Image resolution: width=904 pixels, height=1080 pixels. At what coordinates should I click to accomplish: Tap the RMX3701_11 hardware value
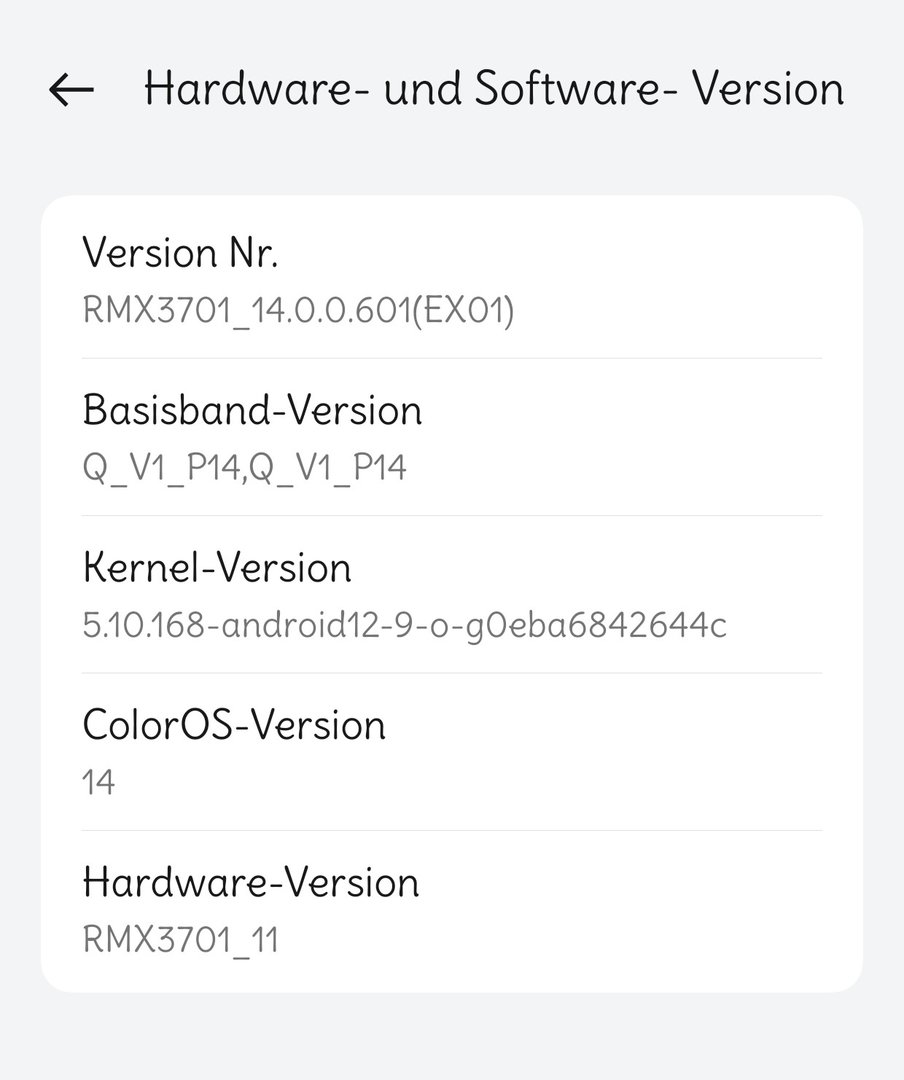180,940
